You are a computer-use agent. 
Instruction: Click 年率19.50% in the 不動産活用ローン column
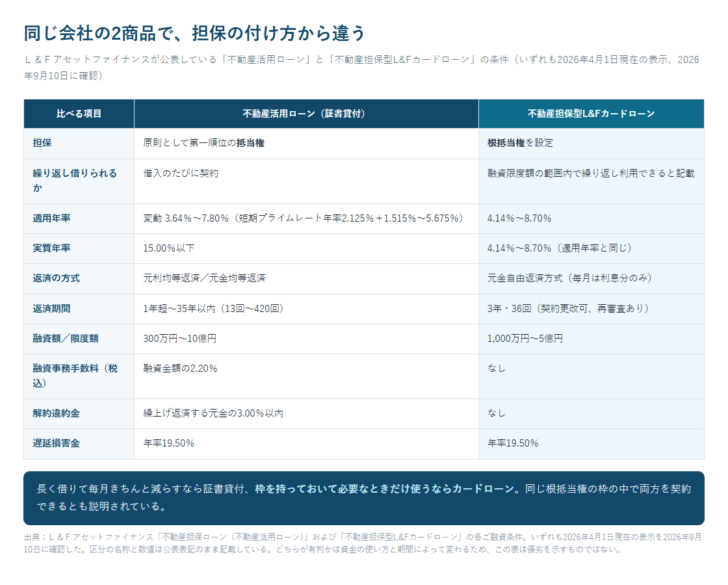(x=306, y=444)
